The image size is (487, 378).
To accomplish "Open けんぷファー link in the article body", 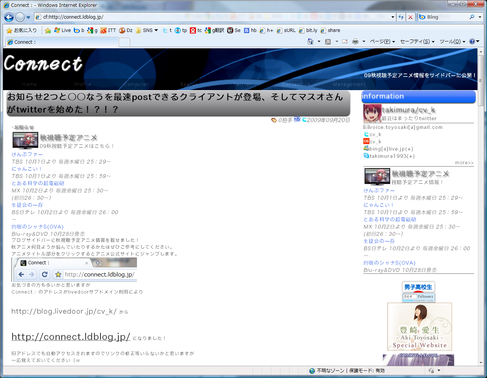I will (27, 154).
